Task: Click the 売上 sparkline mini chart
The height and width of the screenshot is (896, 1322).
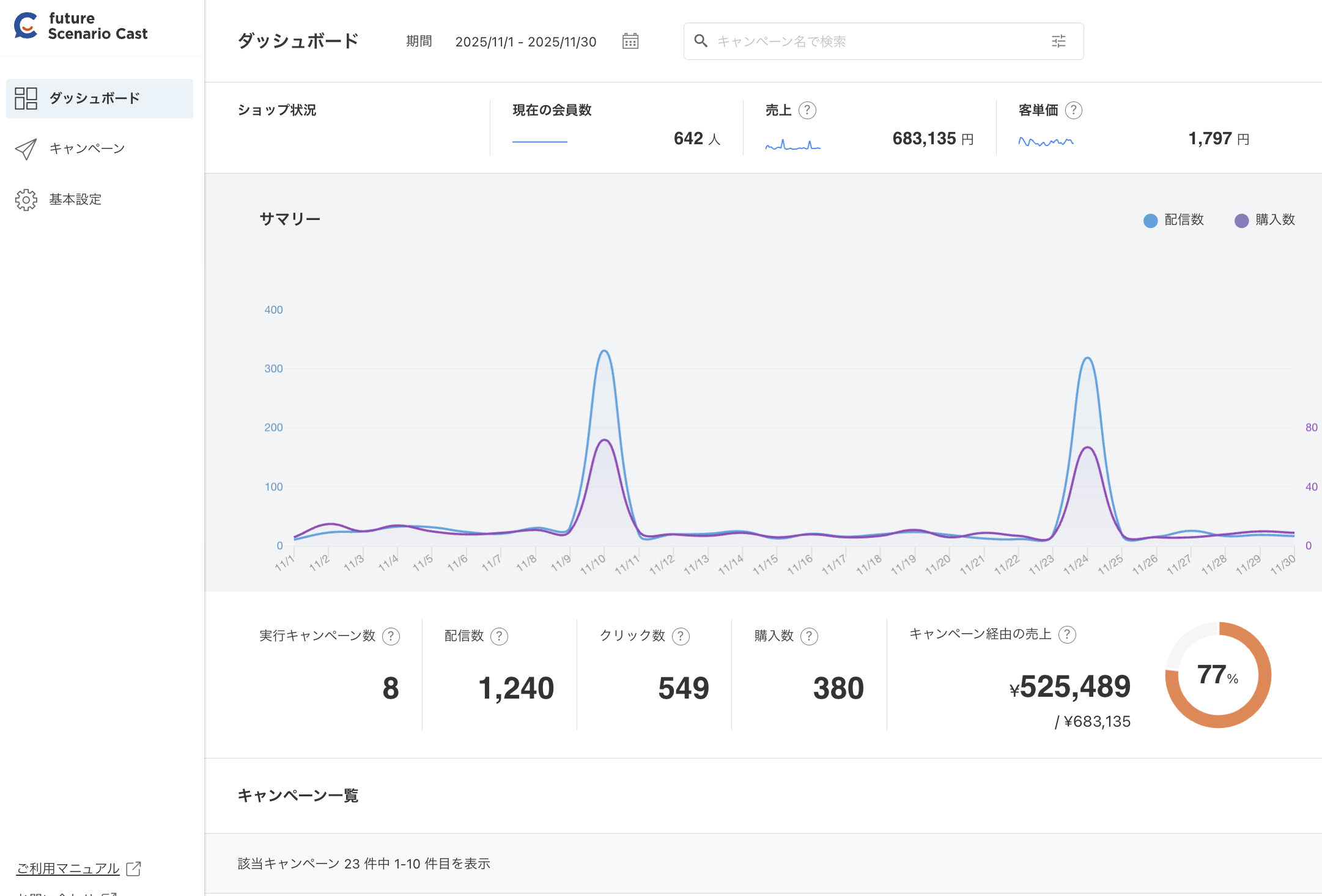Action: [792, 145]
